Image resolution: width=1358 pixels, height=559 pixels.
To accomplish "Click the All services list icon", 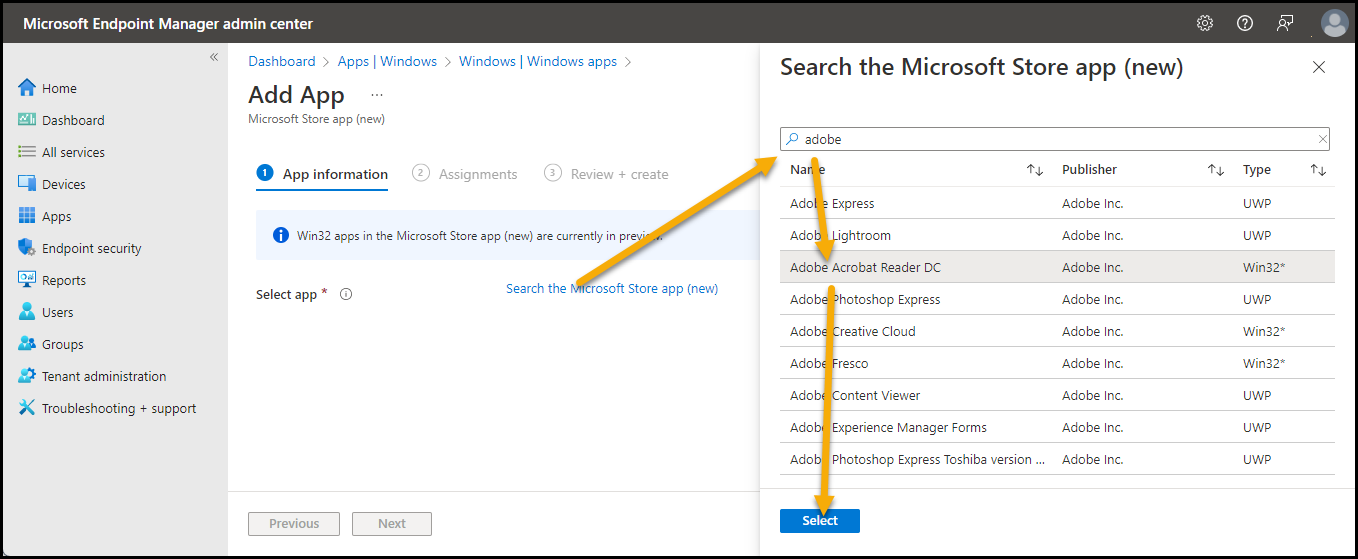I will coord(27,151).
